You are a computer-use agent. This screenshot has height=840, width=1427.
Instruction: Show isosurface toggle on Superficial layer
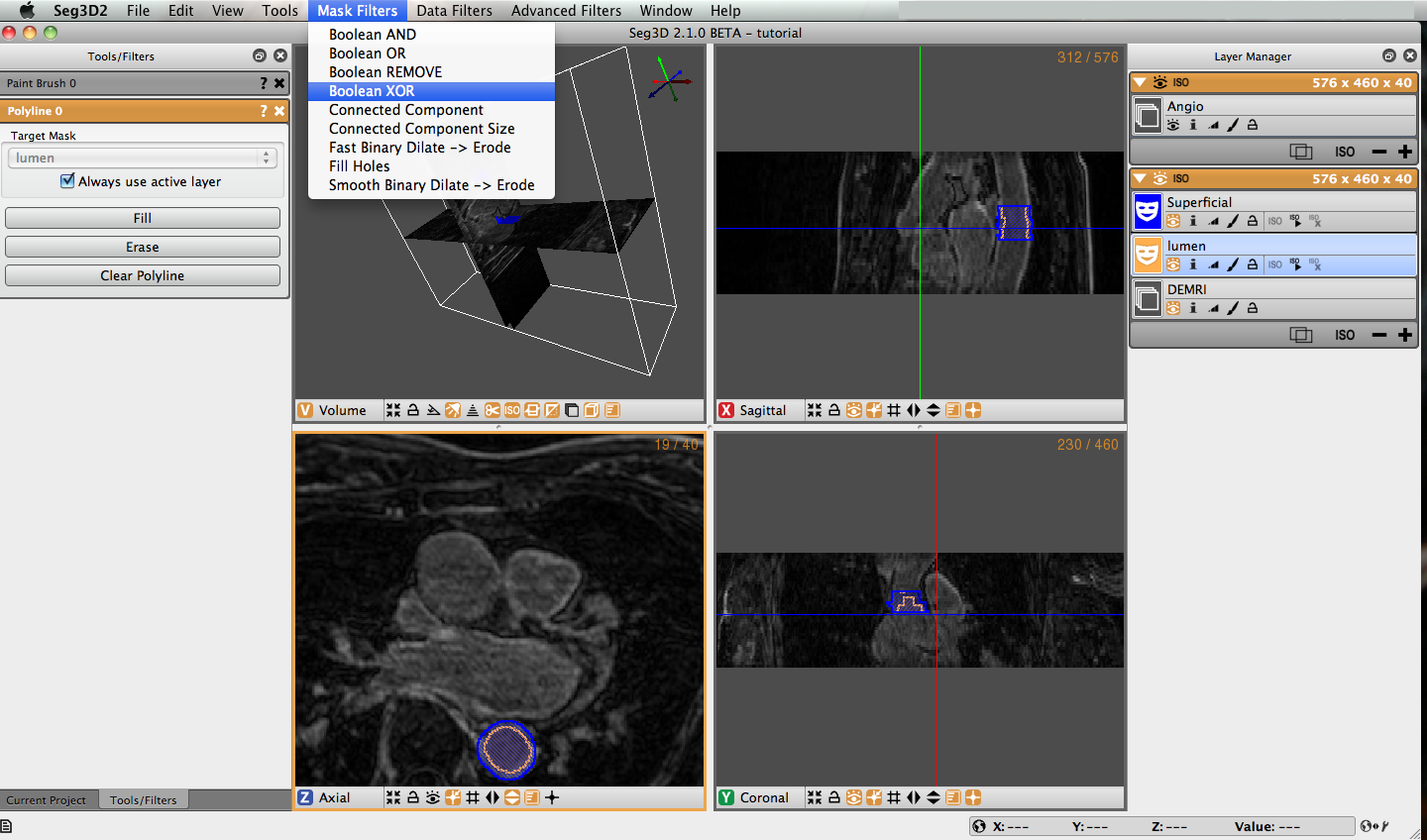pyautogui.click(x=1275, y=221)
